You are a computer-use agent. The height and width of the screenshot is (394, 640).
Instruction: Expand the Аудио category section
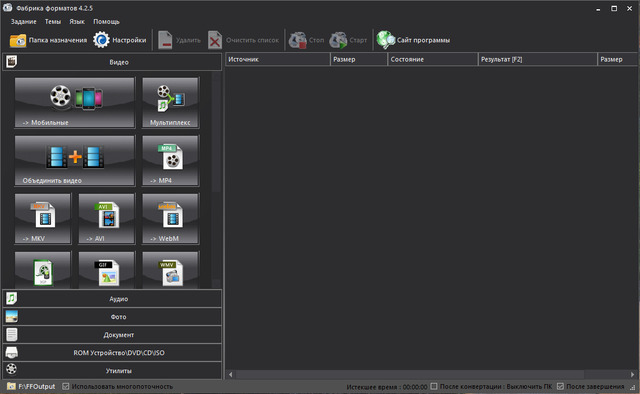[x=112, y=299]
